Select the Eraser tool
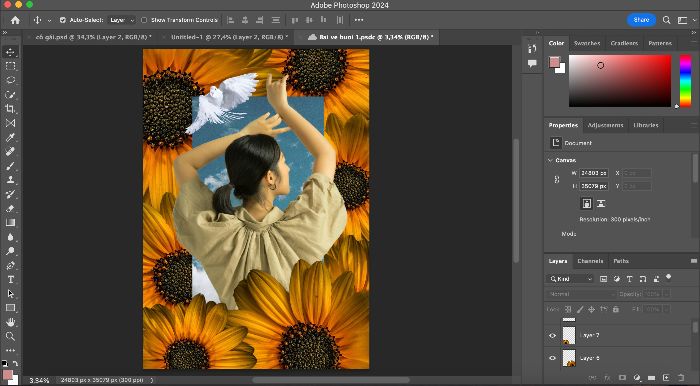 pos(10,208)
